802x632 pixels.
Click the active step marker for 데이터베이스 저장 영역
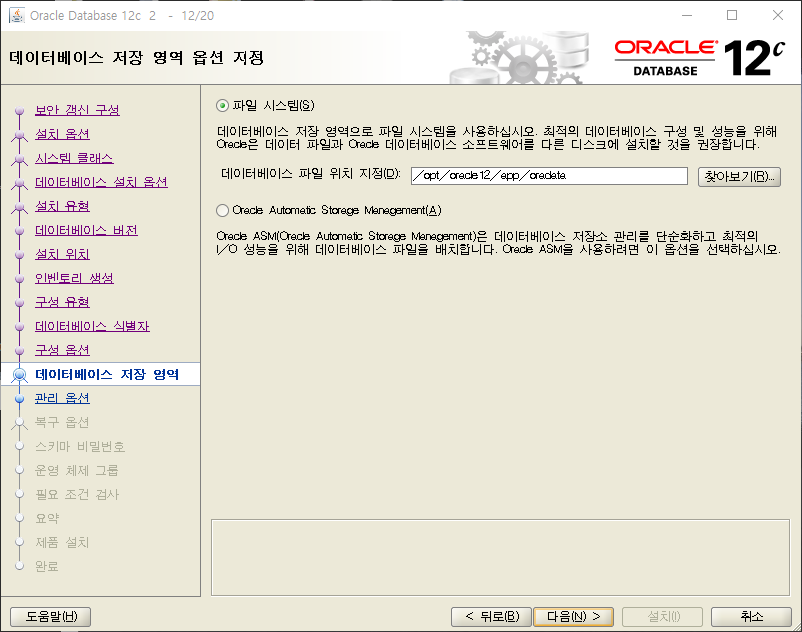(x=19, y=375)
